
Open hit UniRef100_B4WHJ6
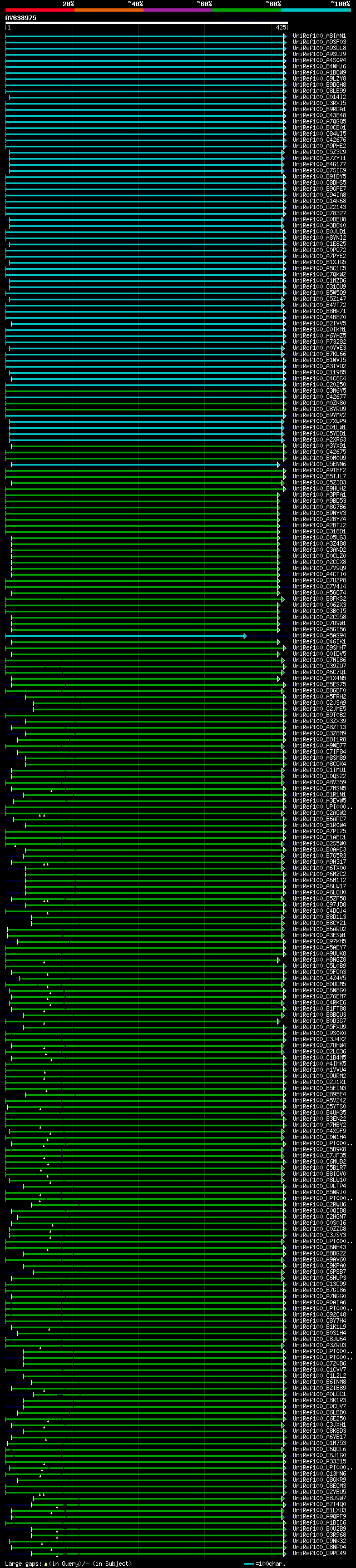pyautogui.click(x=319, y=66)
